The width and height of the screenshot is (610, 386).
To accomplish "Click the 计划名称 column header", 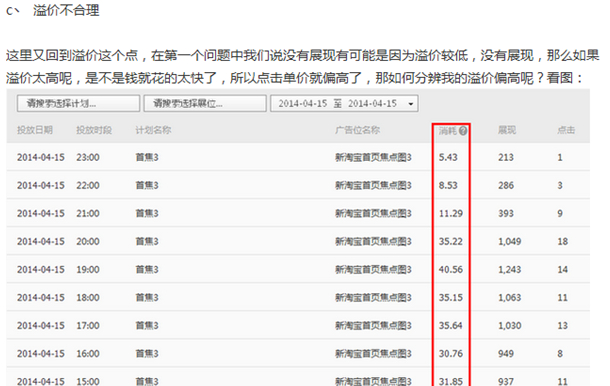I will point(153,130).
